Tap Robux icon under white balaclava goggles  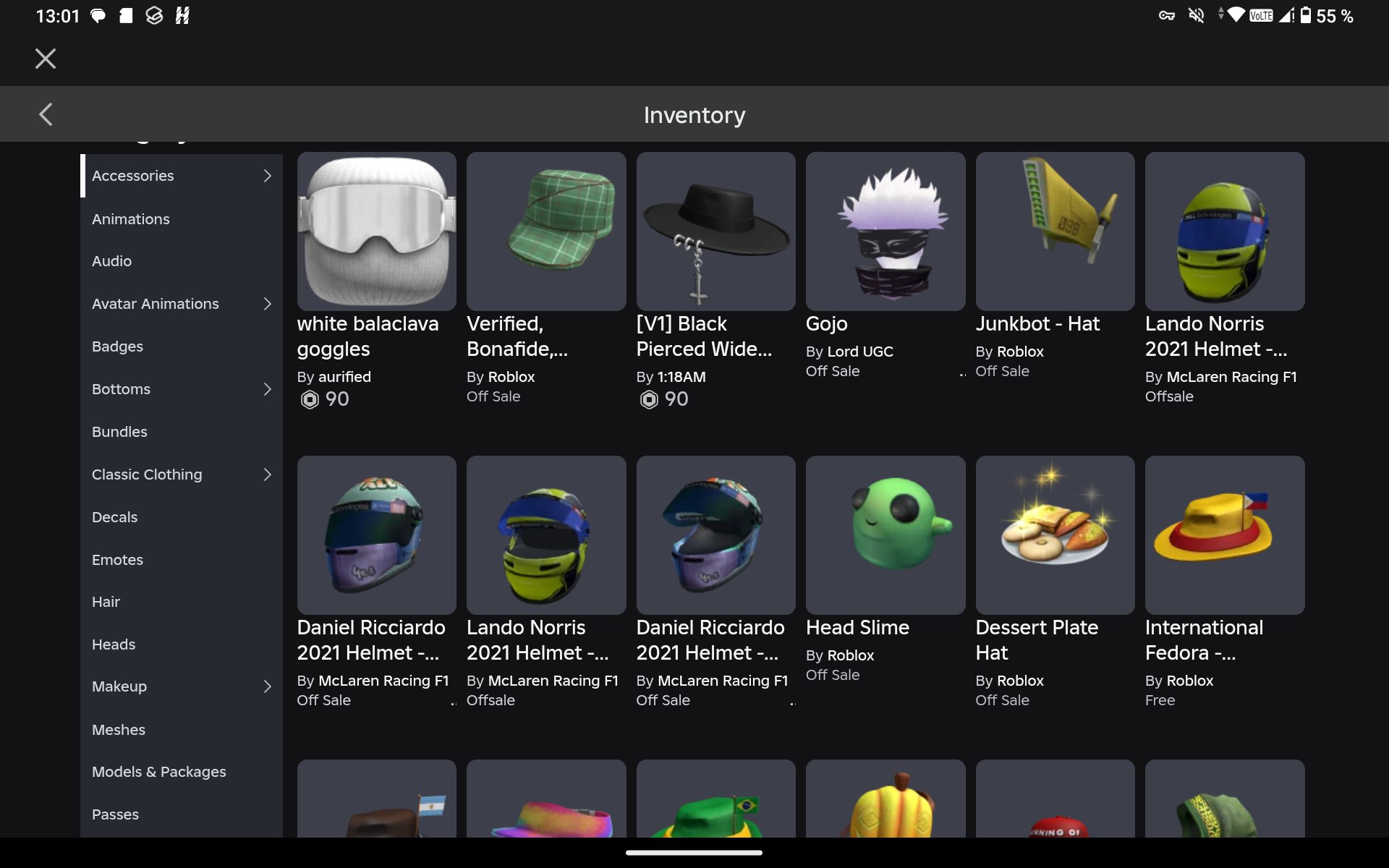[x=310, y=399]
